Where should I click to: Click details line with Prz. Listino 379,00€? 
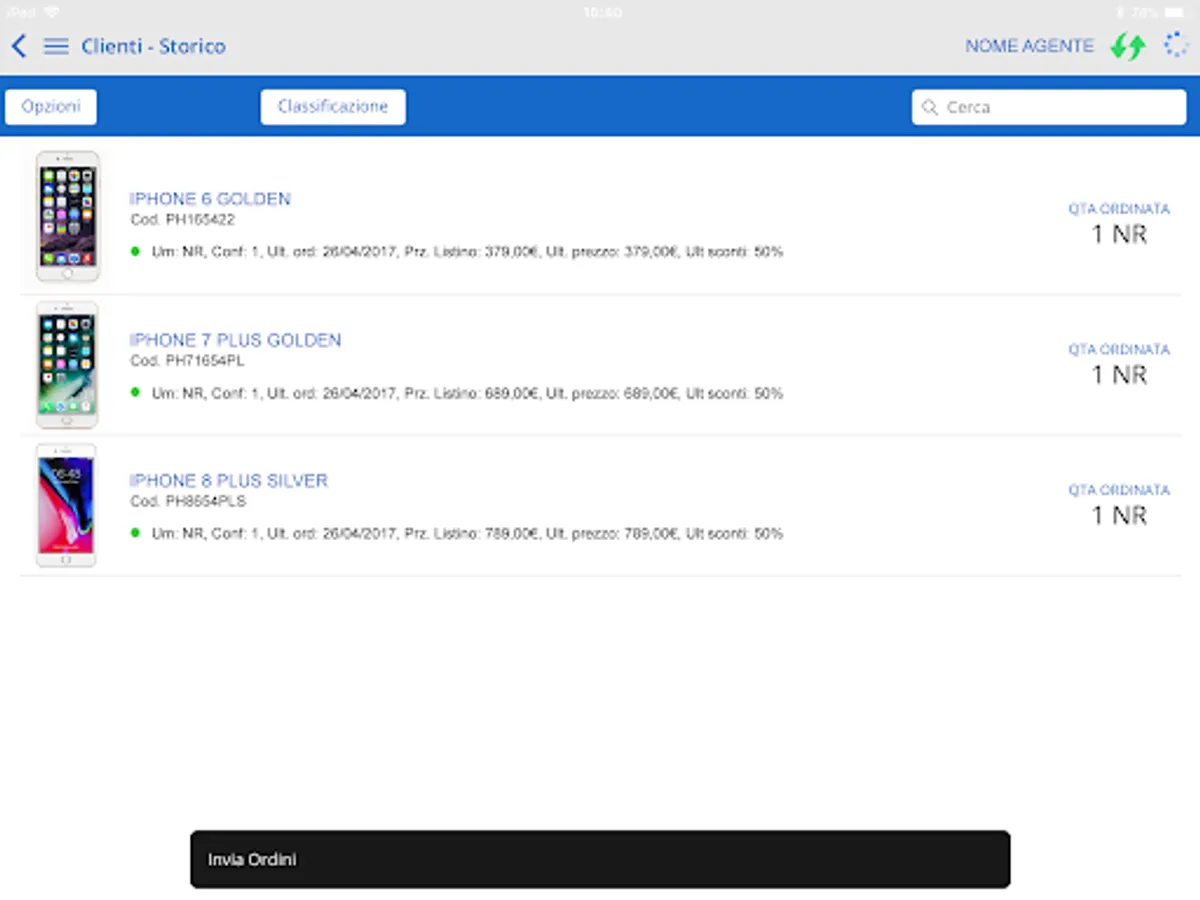467,252
